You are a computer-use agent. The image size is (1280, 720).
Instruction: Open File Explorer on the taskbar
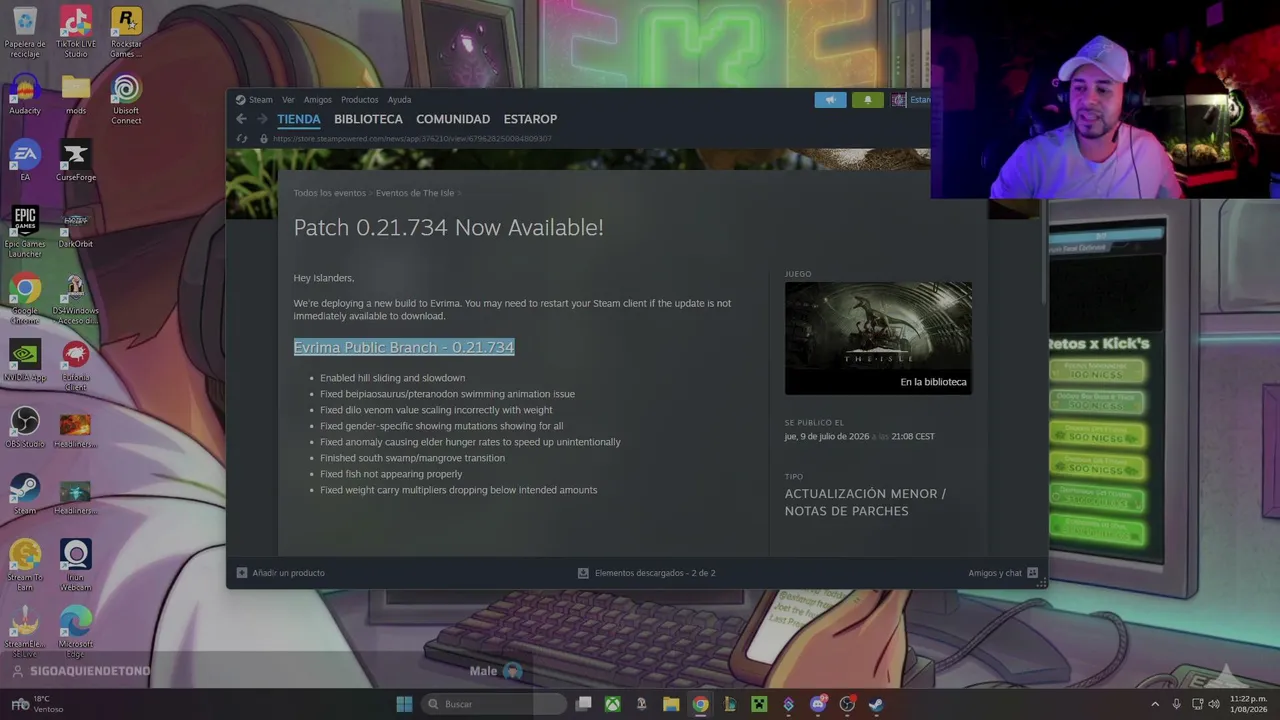[671, 704]
